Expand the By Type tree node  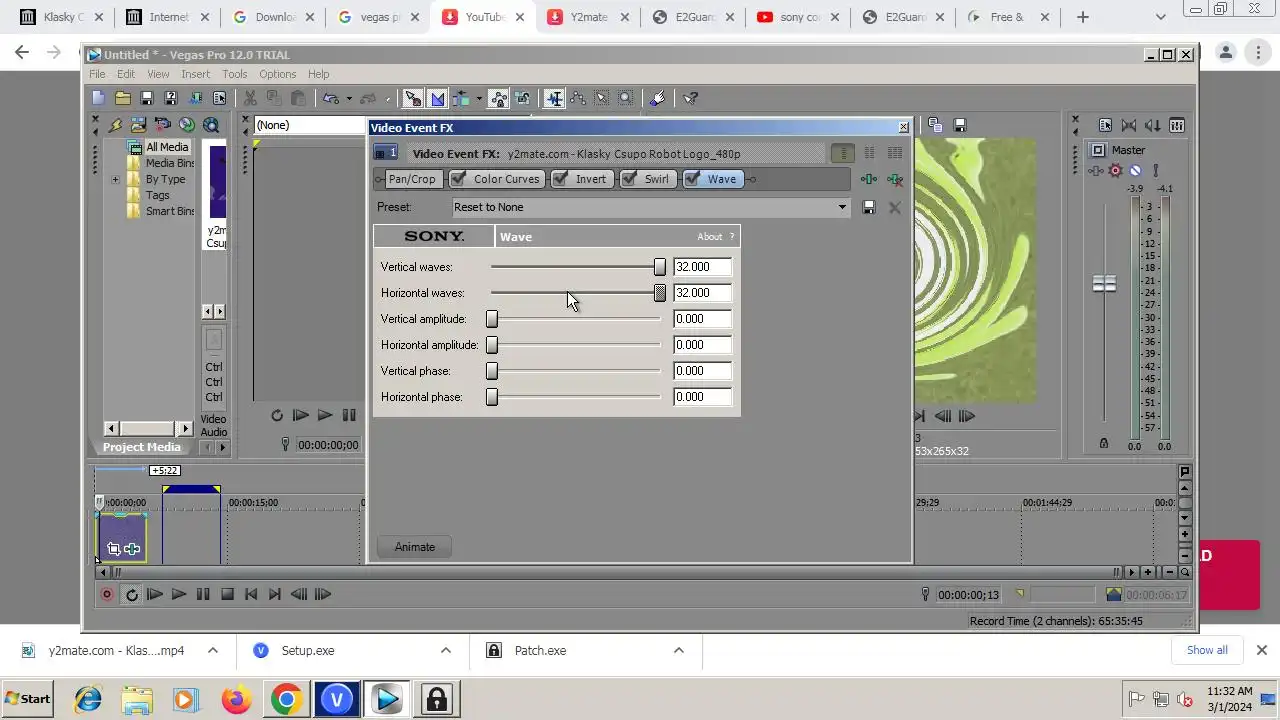tap(115, 180)
